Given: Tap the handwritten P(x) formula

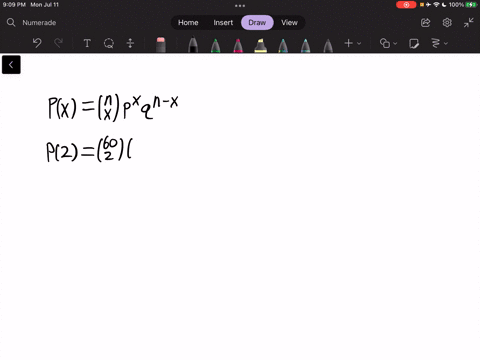Looking at the screenshot, I should point(113,107).
